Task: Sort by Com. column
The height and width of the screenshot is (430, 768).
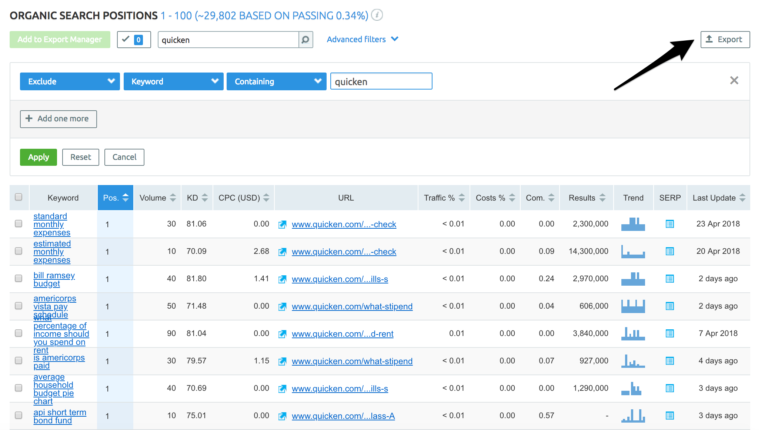Action: [x=540, y=198]
